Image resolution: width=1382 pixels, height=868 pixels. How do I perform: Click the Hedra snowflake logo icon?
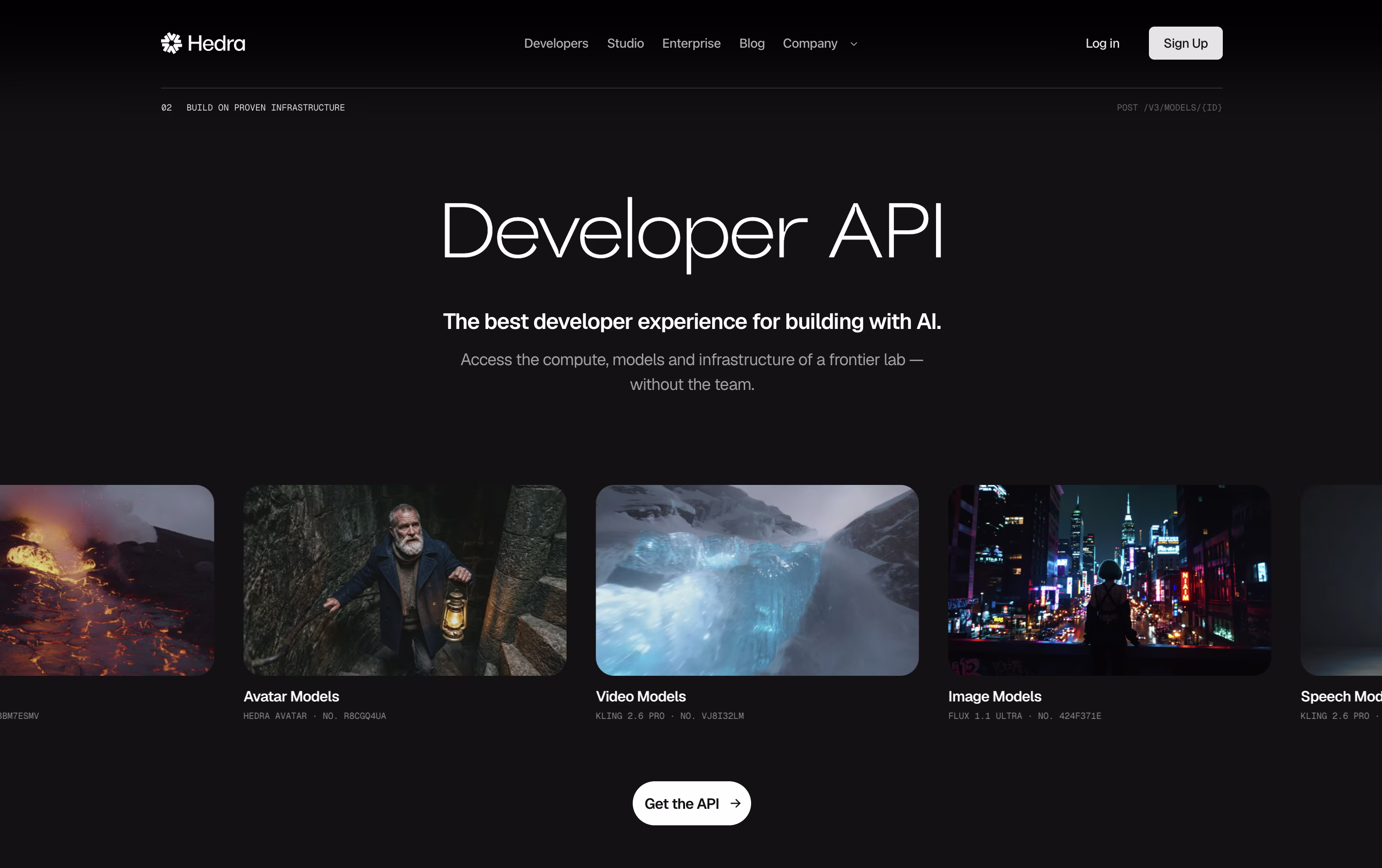click(x=171, y=43)
